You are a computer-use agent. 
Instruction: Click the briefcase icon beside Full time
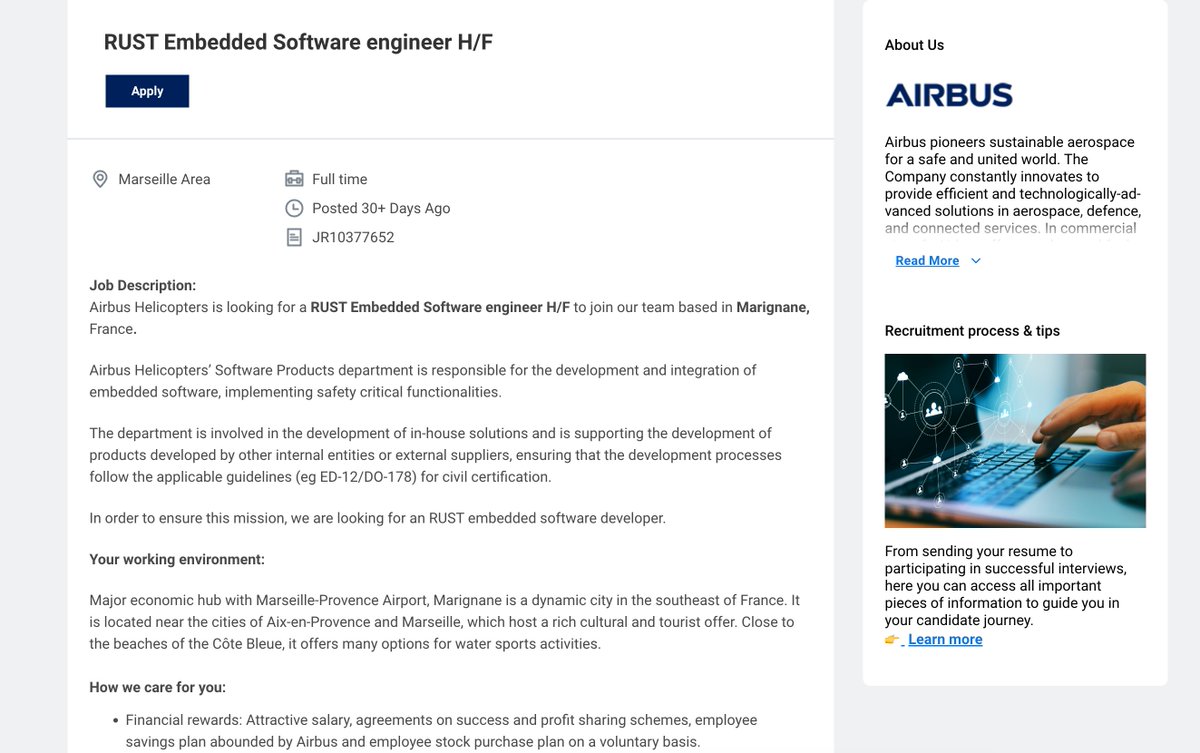point(294,179)
